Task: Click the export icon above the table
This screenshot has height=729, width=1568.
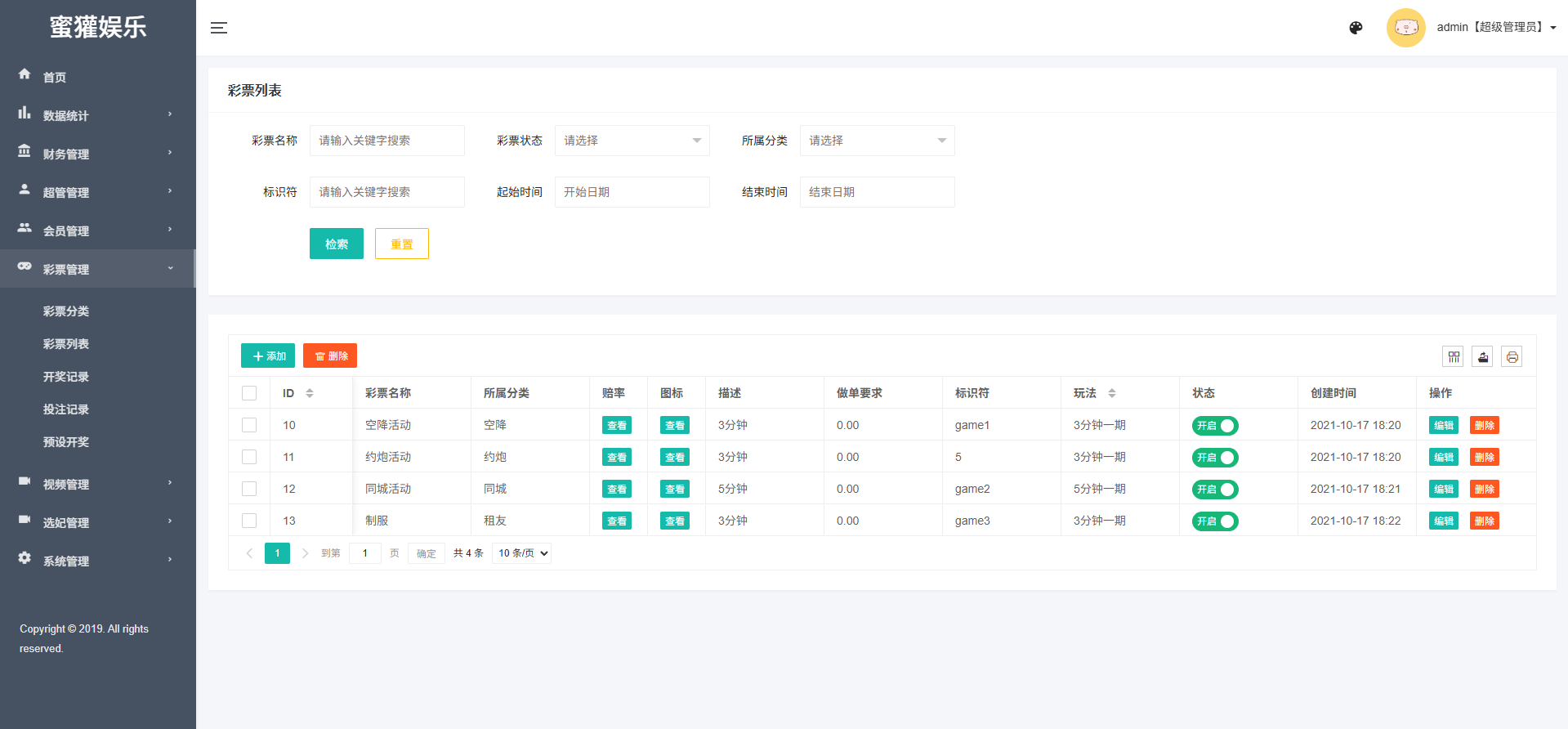Action: [x=1483, y=356]
